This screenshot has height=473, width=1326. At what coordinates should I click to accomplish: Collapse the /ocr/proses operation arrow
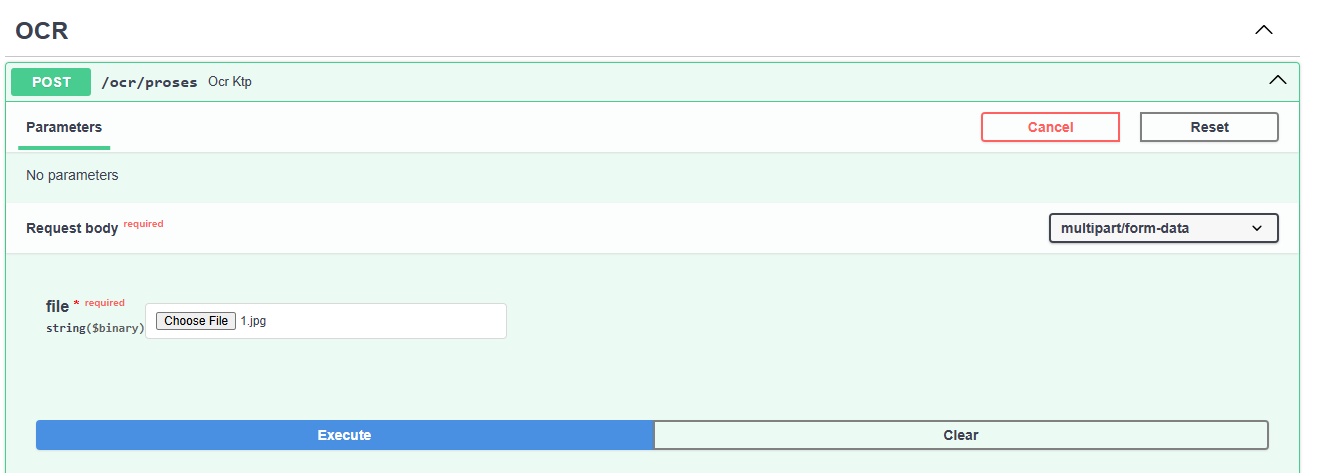tap(1277, 81)
